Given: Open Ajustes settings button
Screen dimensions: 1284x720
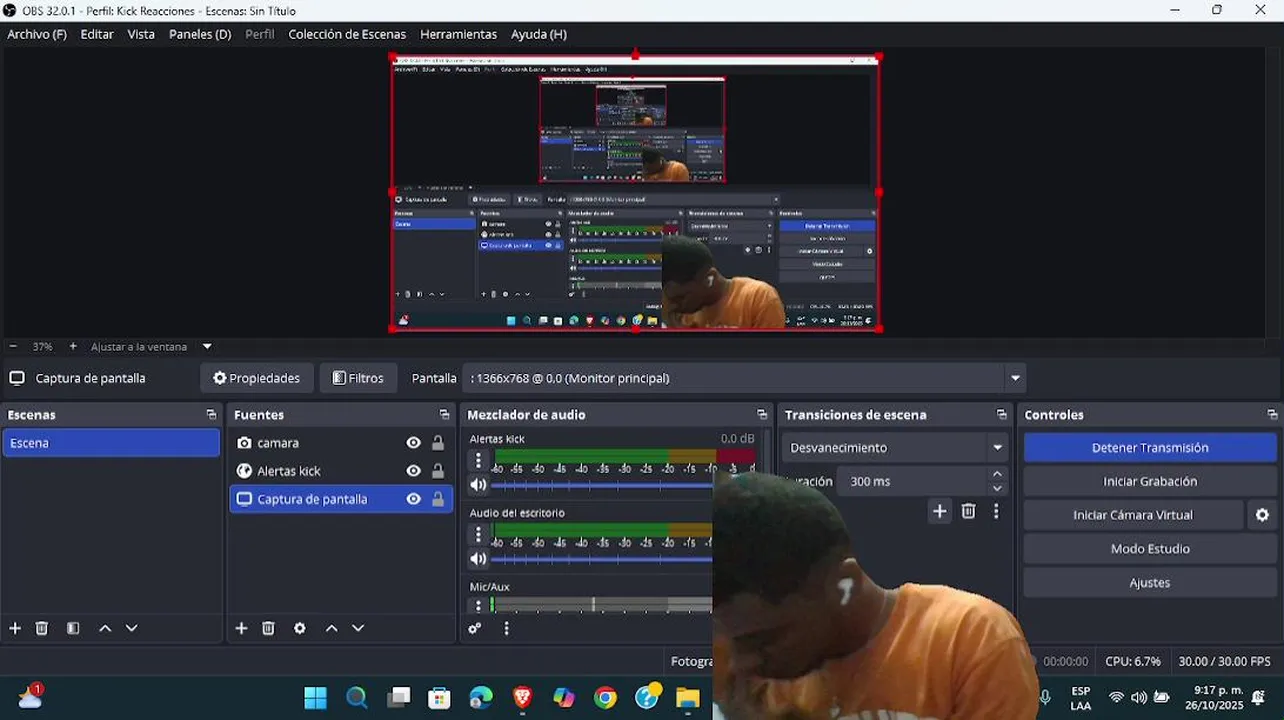Looking at the screenshot, I should (x=1150, y=583).
